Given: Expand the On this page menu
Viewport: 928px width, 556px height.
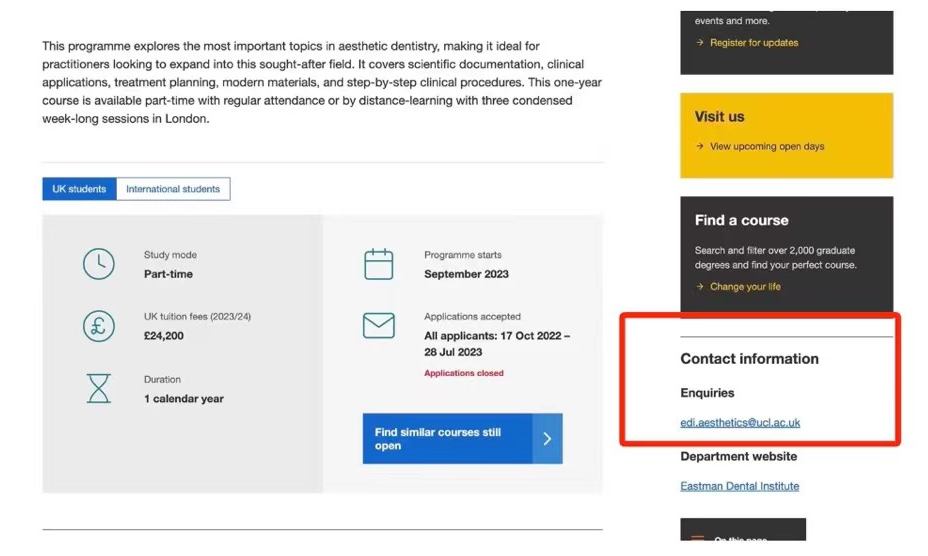Looking at the screenshot, I should [742, 536].
